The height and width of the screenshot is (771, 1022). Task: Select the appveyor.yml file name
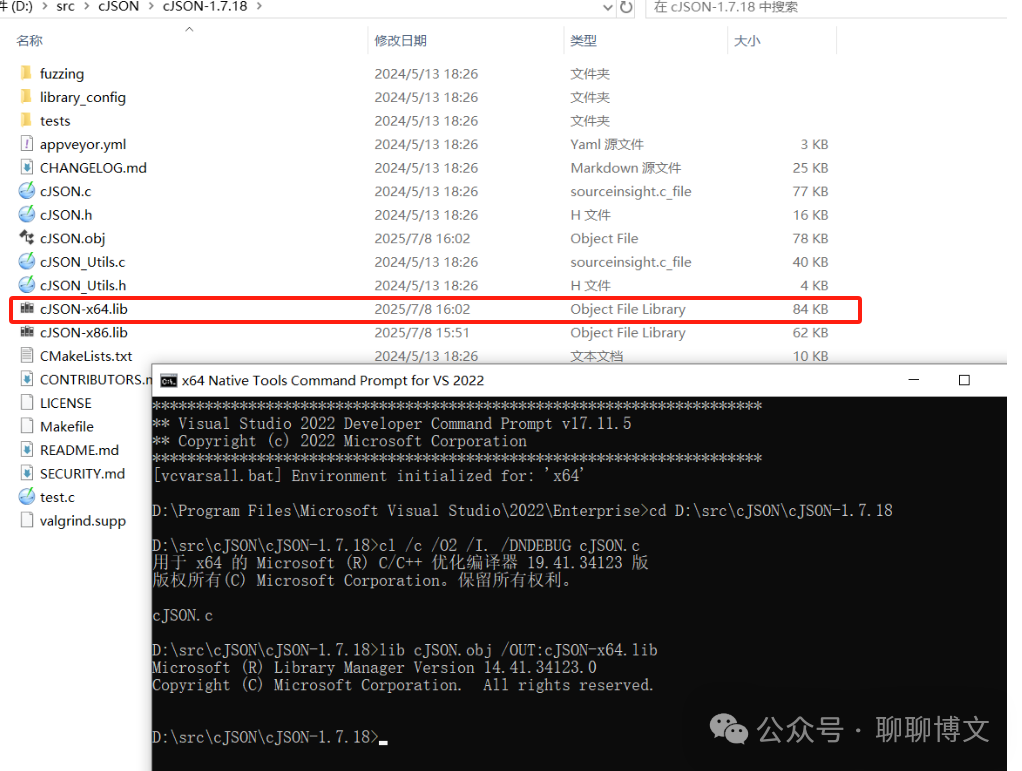point(83,144)
